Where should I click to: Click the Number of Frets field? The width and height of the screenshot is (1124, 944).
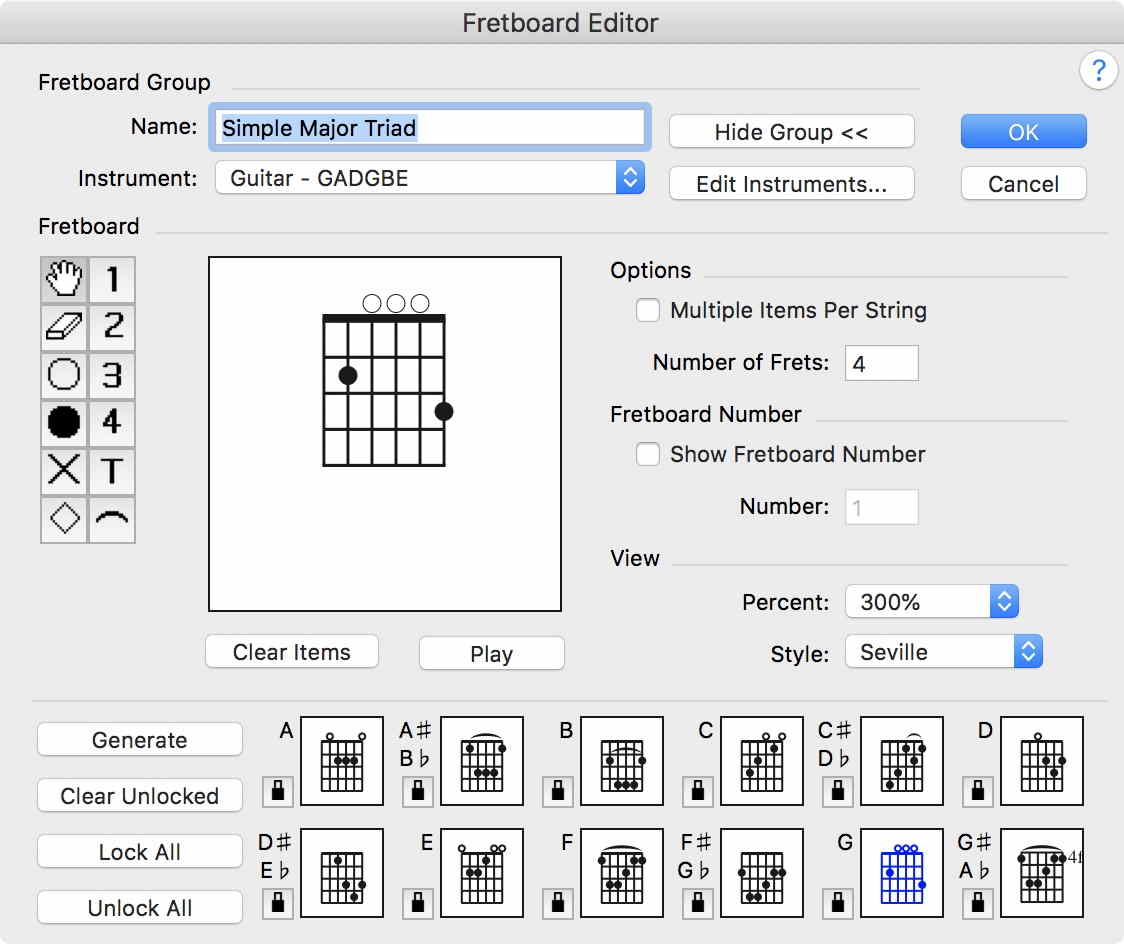click(x=881, y=363)
